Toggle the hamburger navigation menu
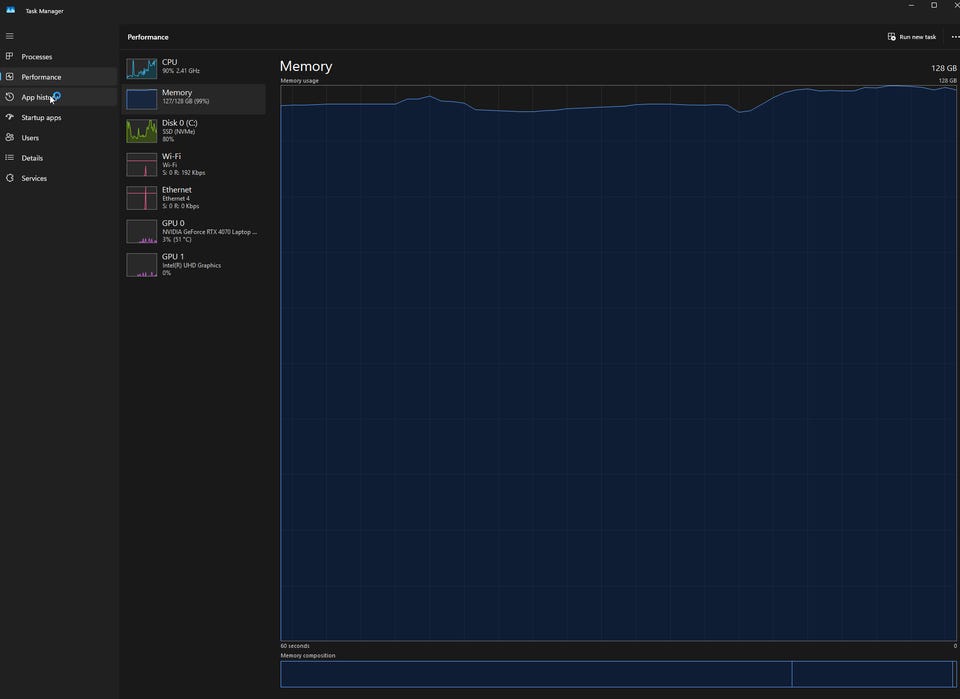This screenshot has height=699, width=960. (x=10, y=36)
